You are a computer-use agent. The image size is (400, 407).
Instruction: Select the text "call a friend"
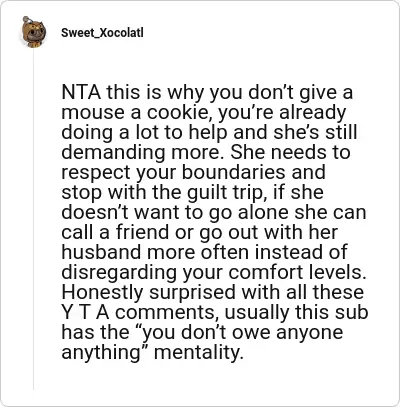pyautogui.click(x=115, y=232)
